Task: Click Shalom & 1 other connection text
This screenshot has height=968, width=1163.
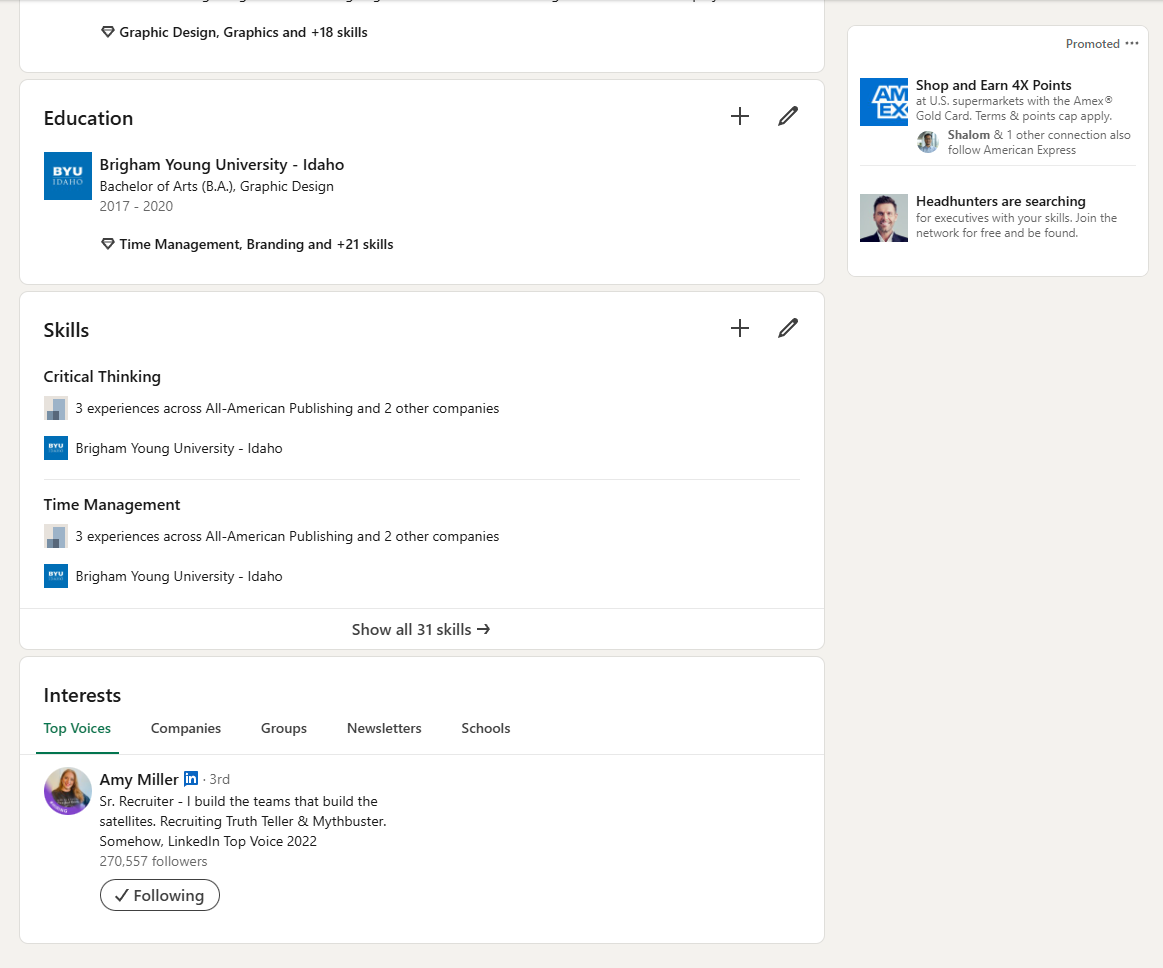Action: click(x=1038, y=142)
